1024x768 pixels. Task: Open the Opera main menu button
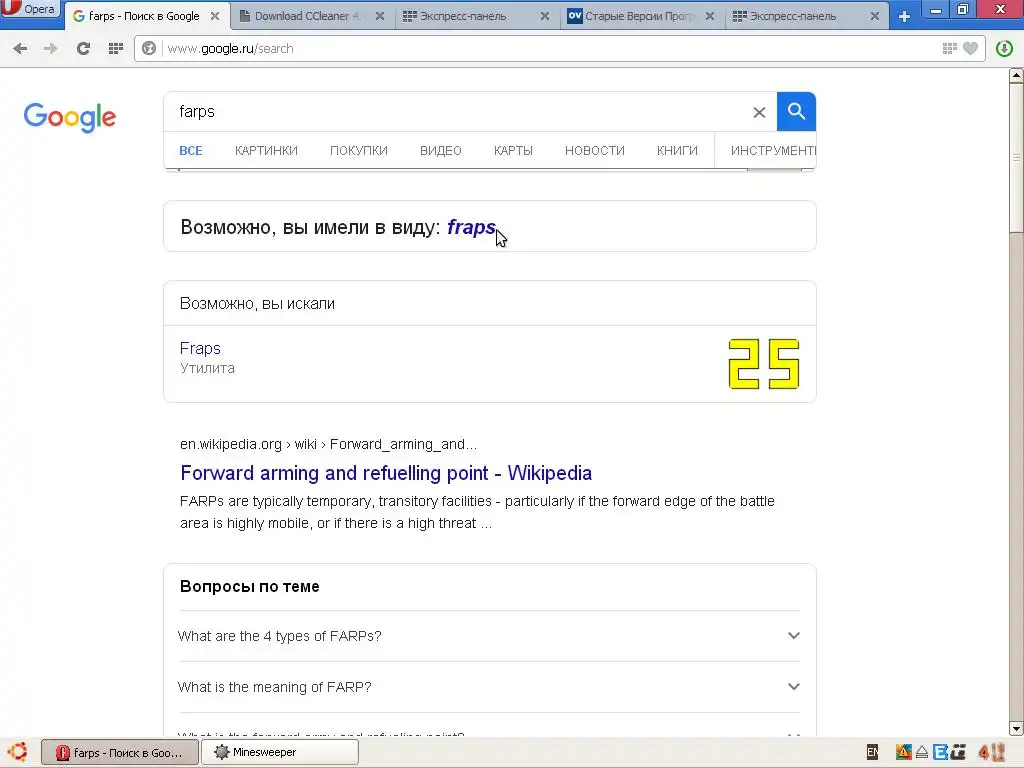point(30,9)
